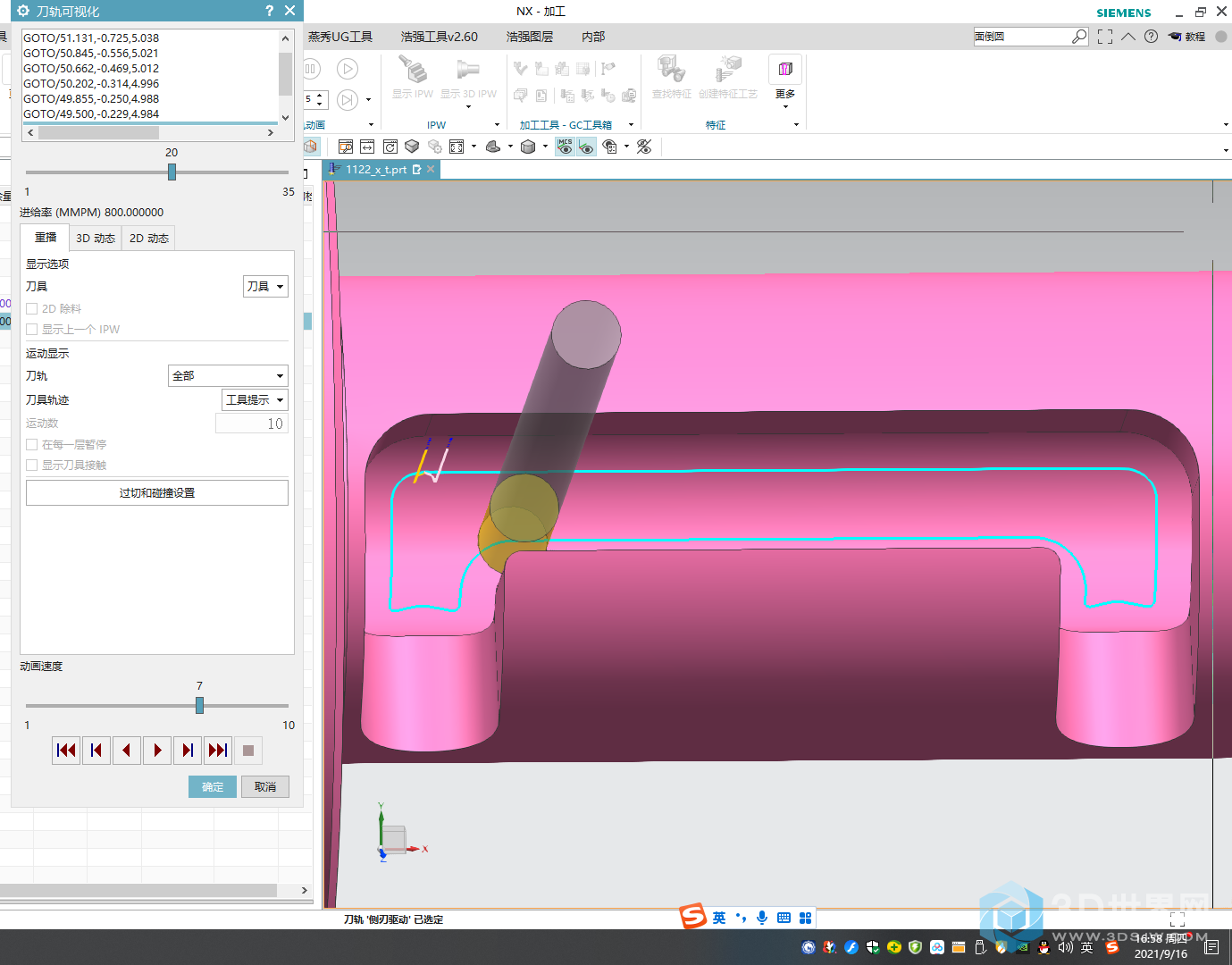
Task: Toggle the MCS display eye button
Action: pyautogui.click(x=565, y=147)
